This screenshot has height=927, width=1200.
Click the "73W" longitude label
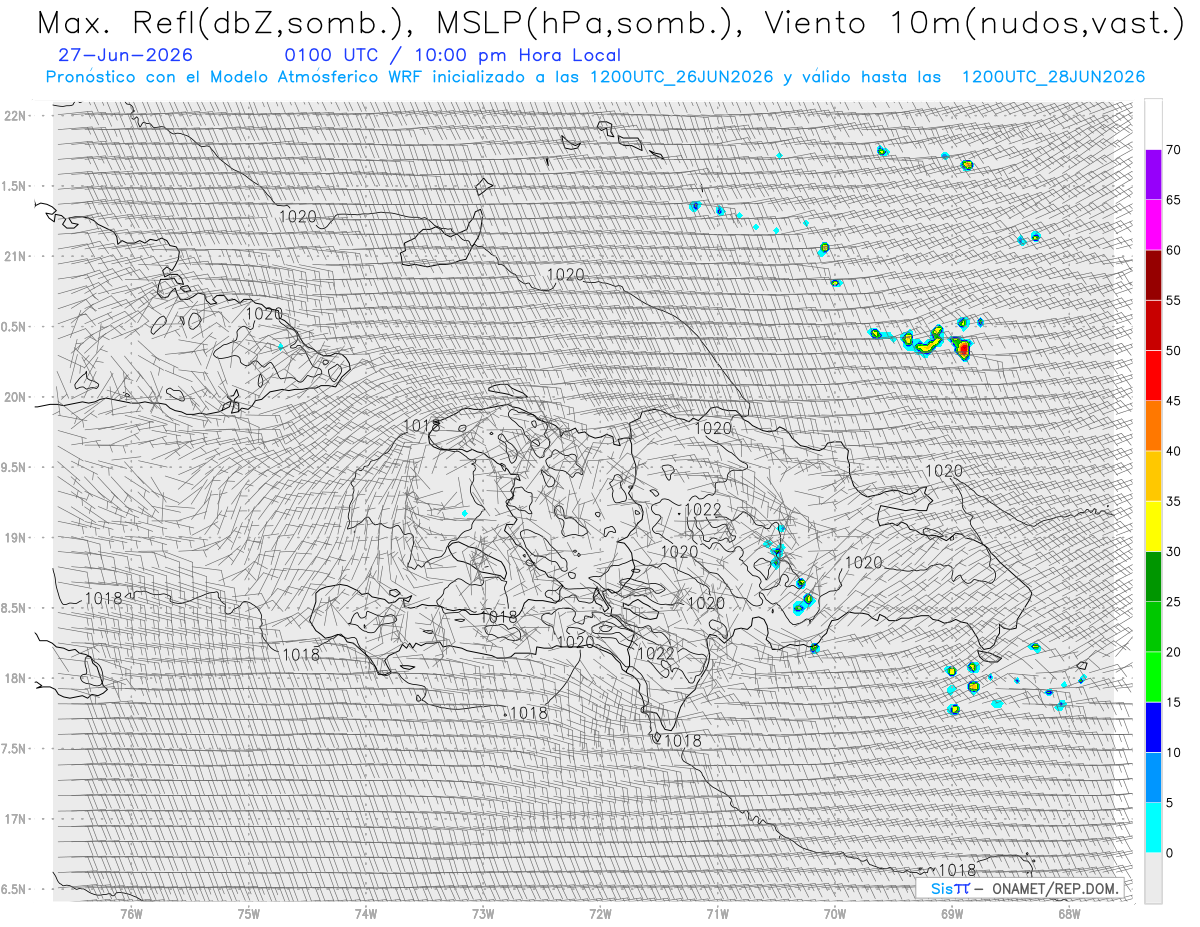[483, 913]
